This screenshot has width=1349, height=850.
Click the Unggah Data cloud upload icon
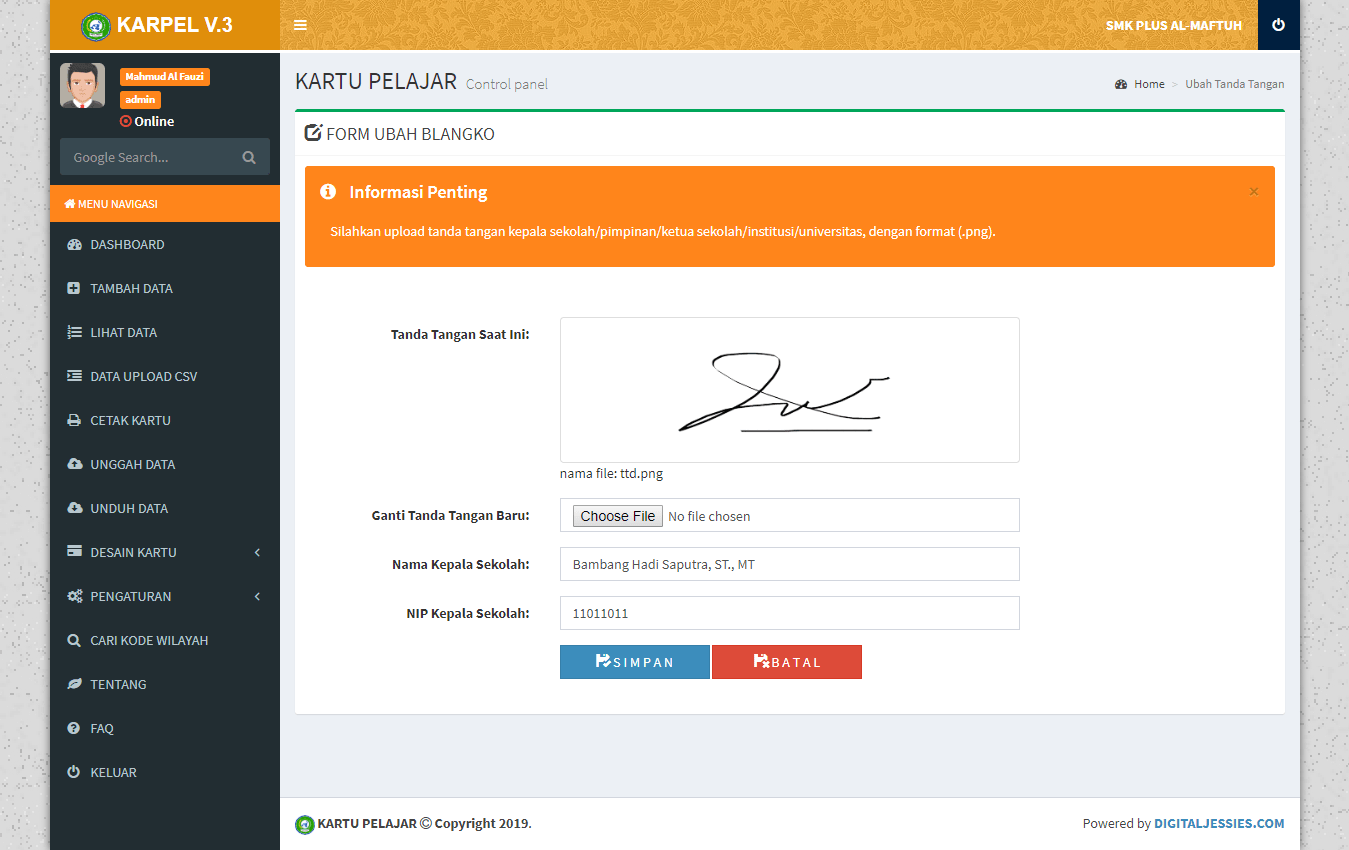(x=74, y=465)
